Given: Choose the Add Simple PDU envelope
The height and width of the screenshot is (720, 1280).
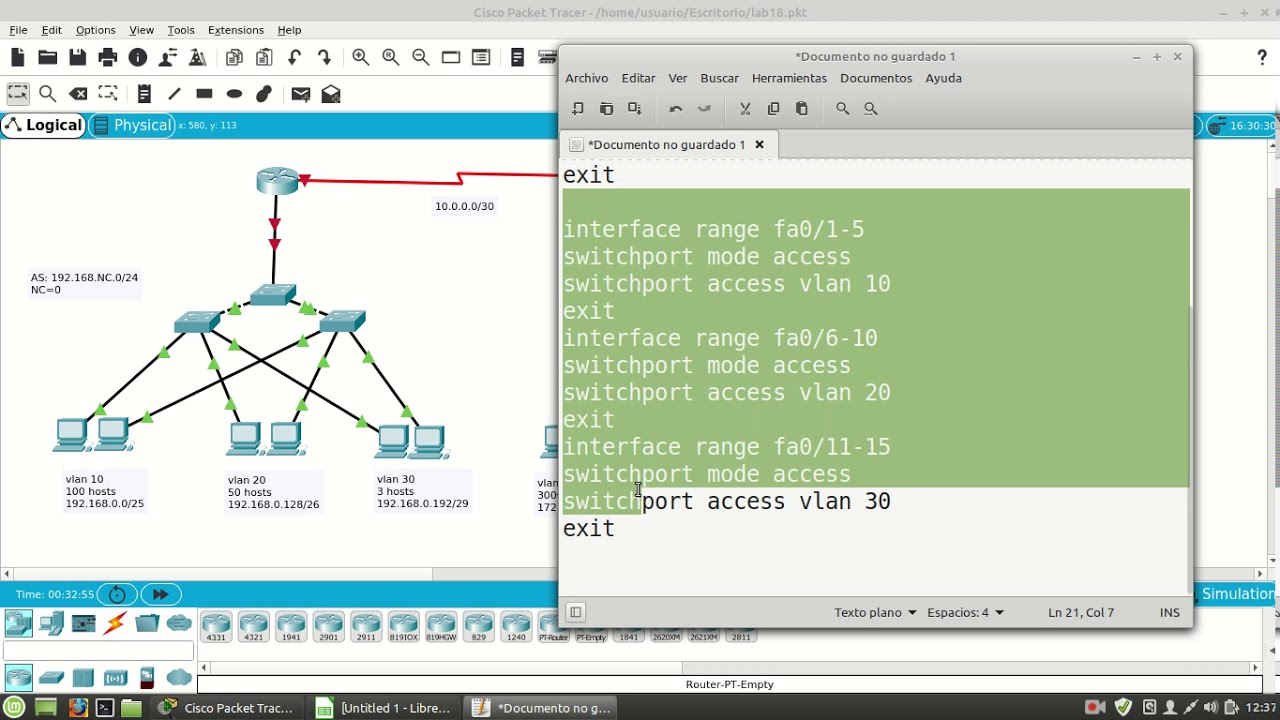Looking at the screenshot, I should click(x=301, y=94).
